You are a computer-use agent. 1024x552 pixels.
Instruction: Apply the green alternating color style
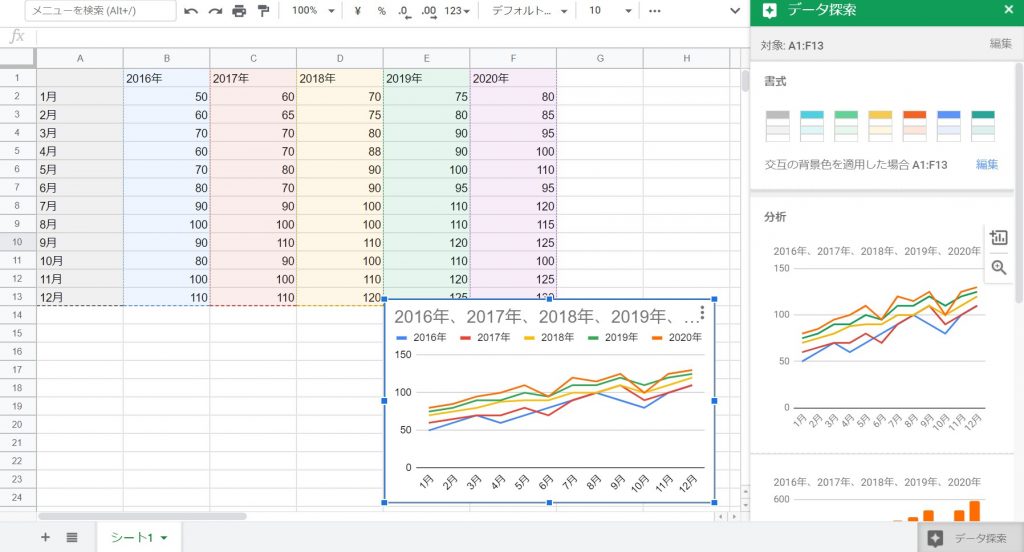846,126
